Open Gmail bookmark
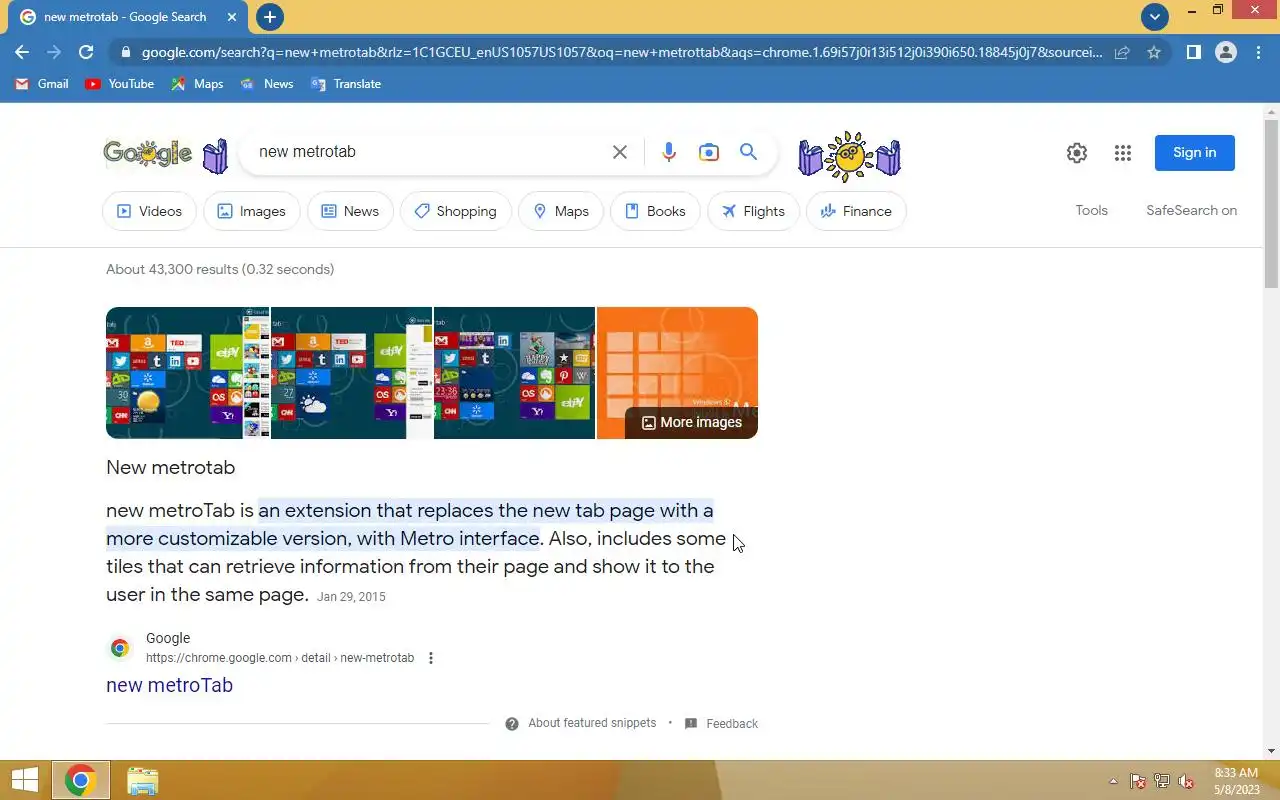This screenshot has height=800, width=1280. (x=42, y=84)
